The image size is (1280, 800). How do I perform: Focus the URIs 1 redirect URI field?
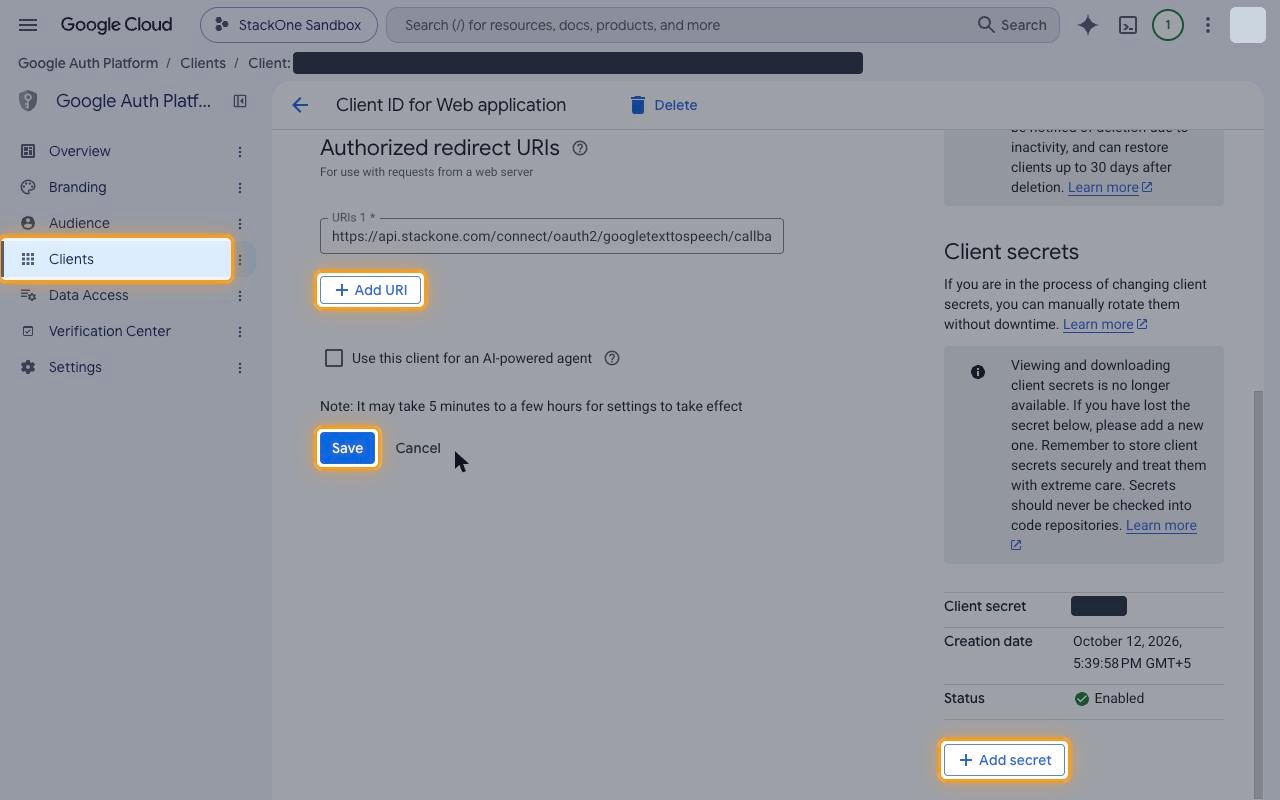(x=552, y=236)
